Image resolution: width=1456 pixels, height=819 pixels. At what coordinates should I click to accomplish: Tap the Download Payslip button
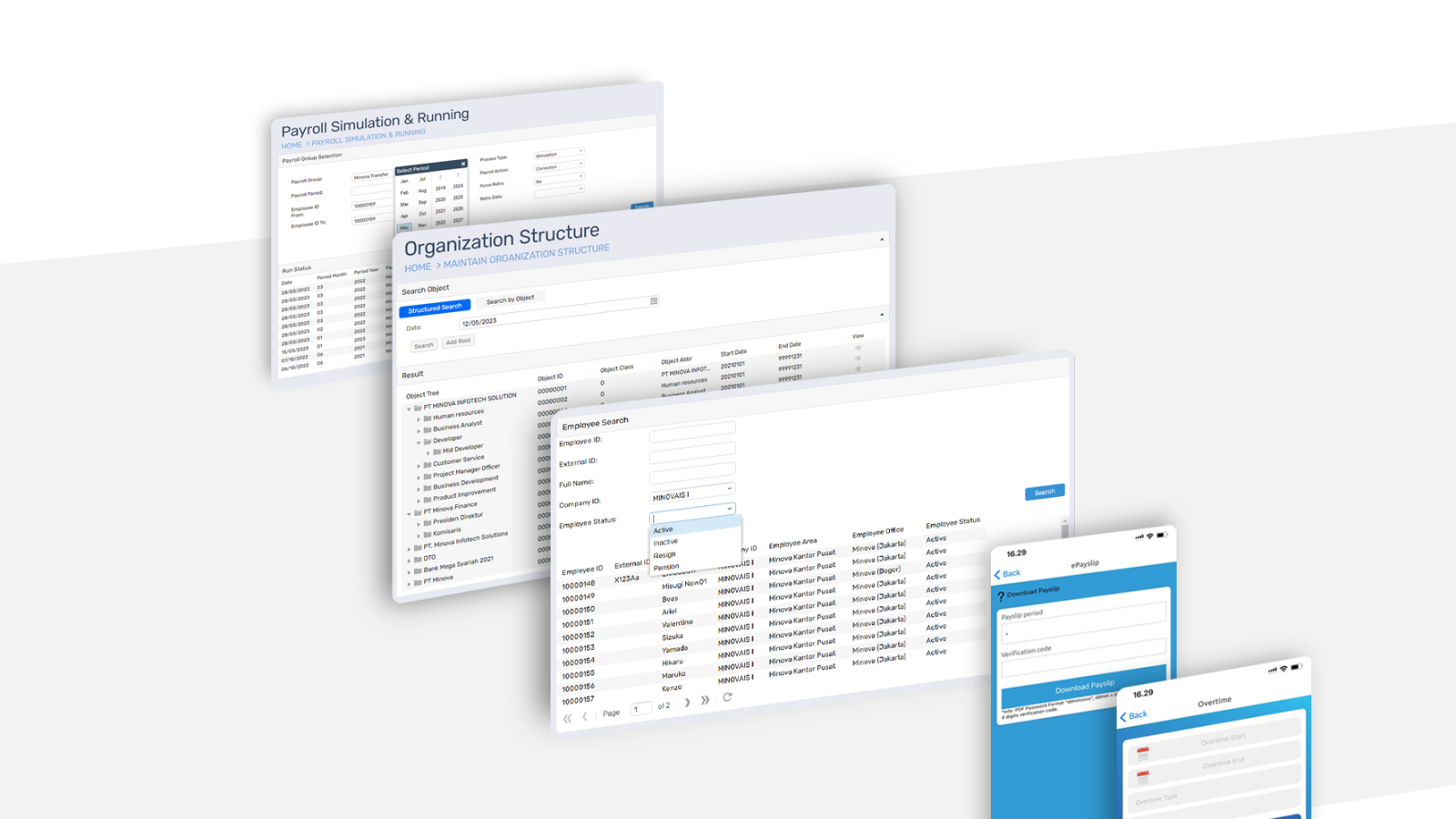1084,685
